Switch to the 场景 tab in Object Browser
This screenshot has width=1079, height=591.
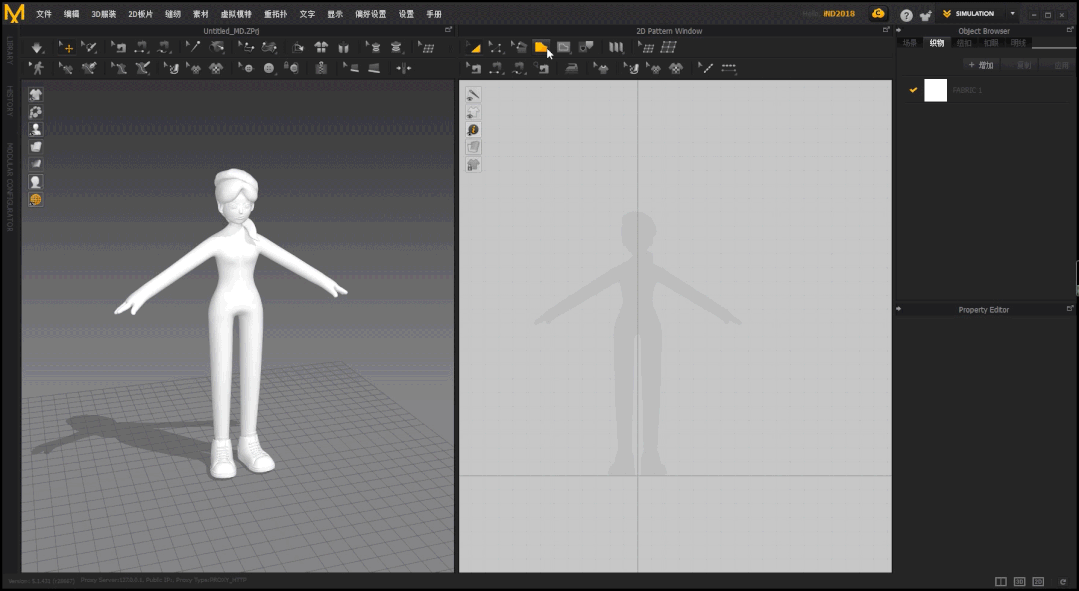(909, 43)
